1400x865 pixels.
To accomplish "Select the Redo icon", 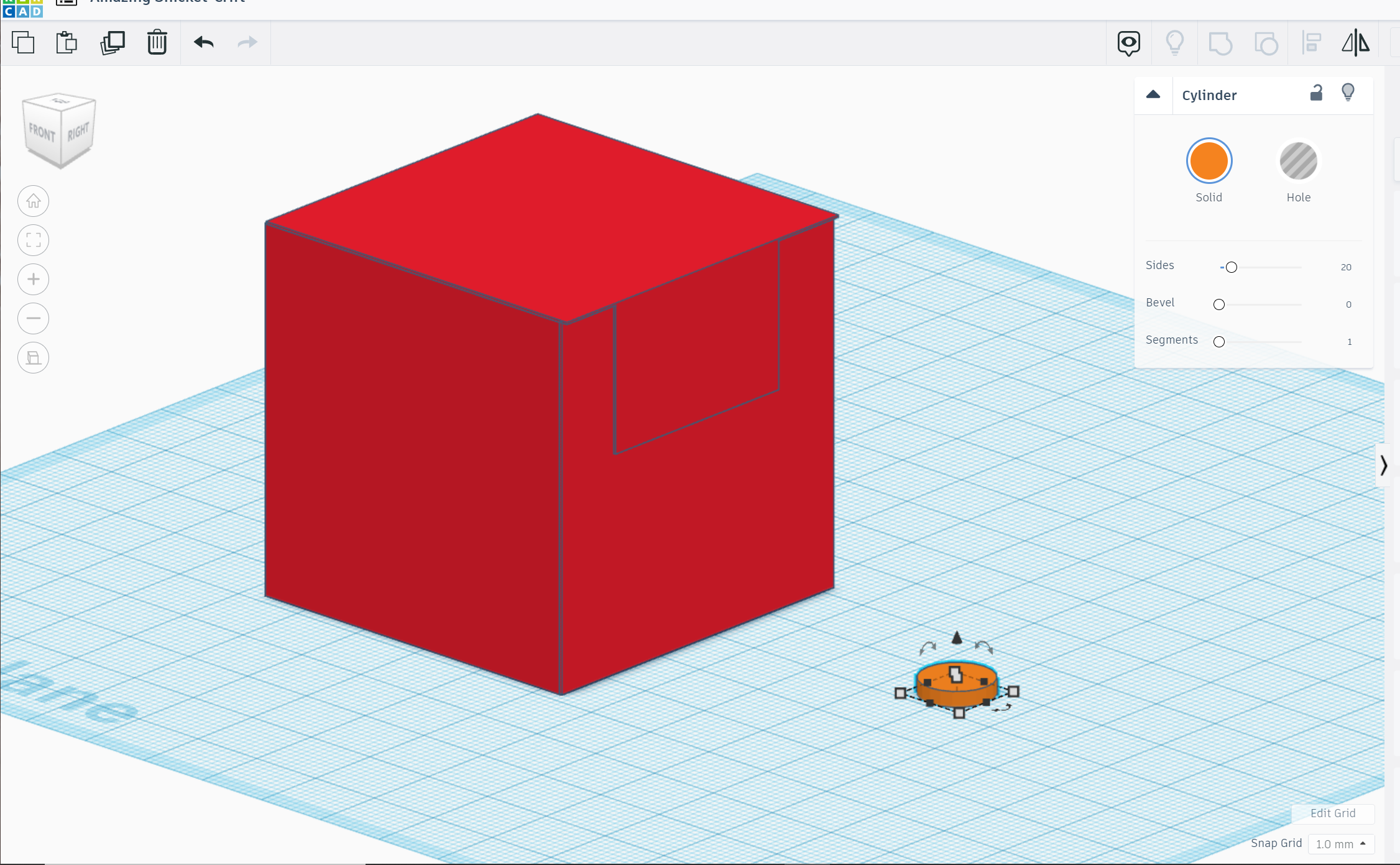I will (247, 42).
